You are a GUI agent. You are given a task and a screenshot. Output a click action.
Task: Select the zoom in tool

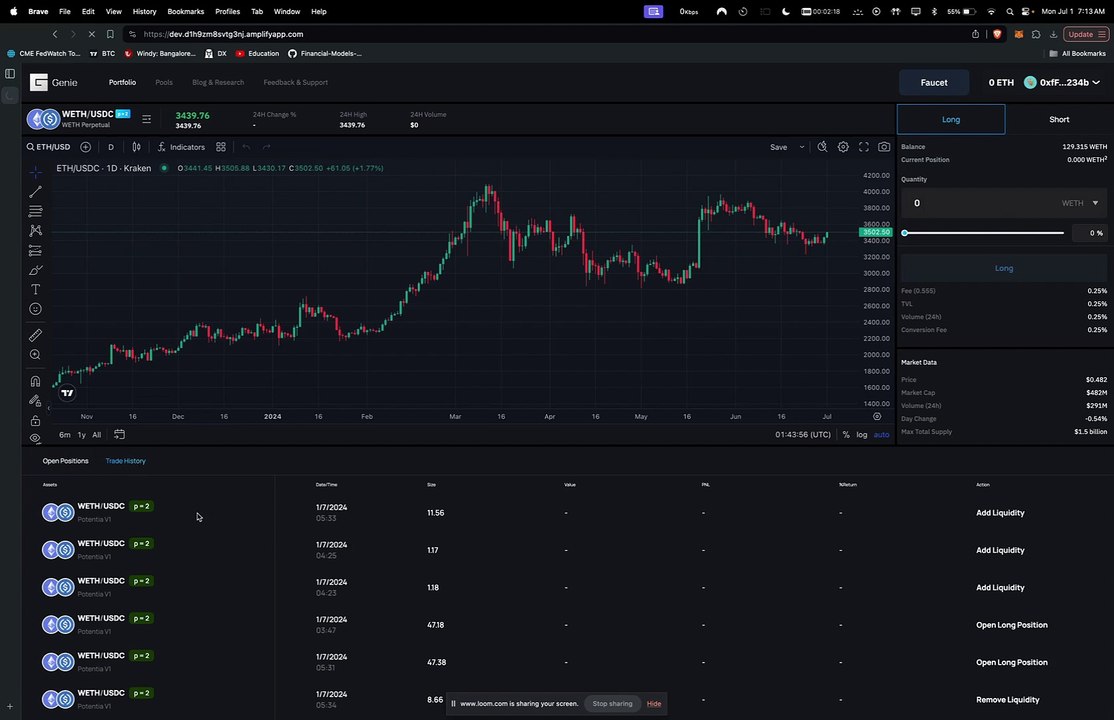35,355
